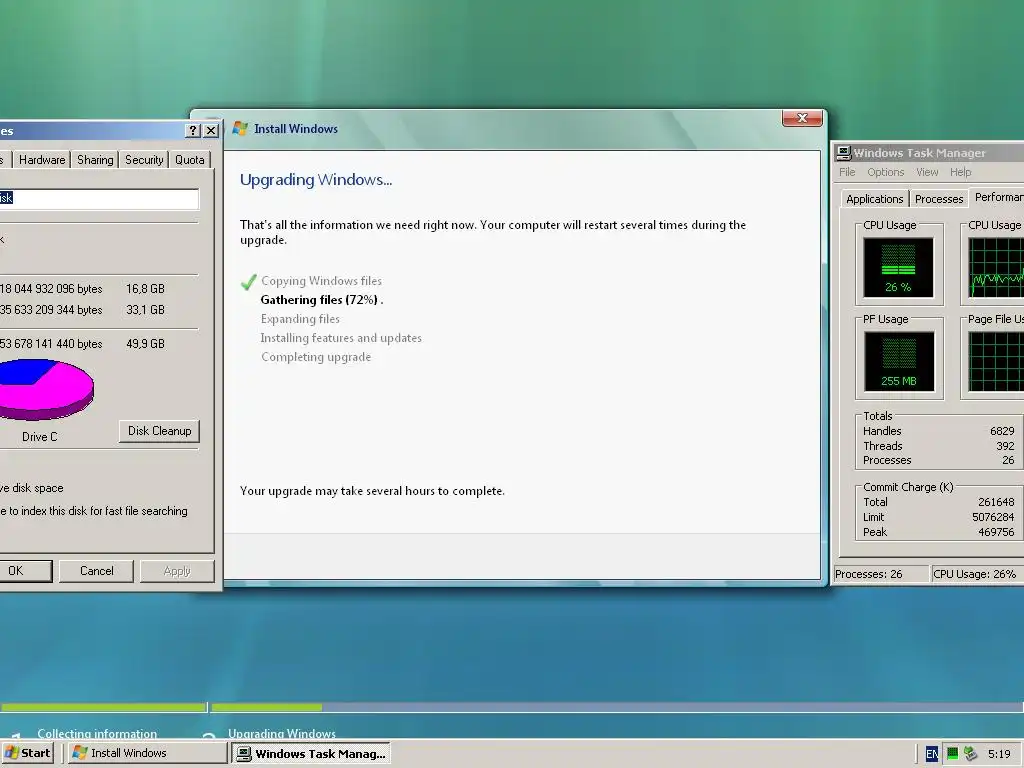This screenshot has width=1024, height=768.
Task: Click the green checkmark beside Copying Windows files
Action: pyautogui.click(x=248, y=282)
